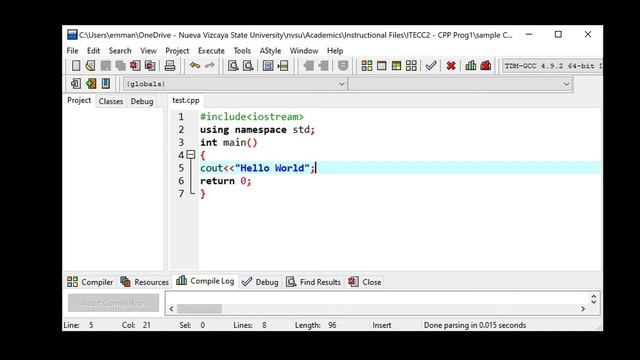
Task: Click the Run window icon
Action: [382, 66]
